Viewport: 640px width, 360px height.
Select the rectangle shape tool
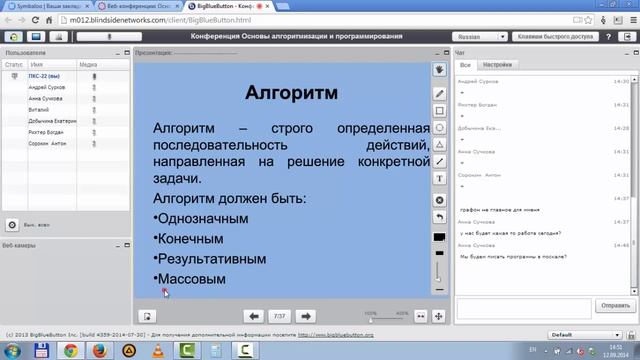pyautogui.click(x=439, y=111)
